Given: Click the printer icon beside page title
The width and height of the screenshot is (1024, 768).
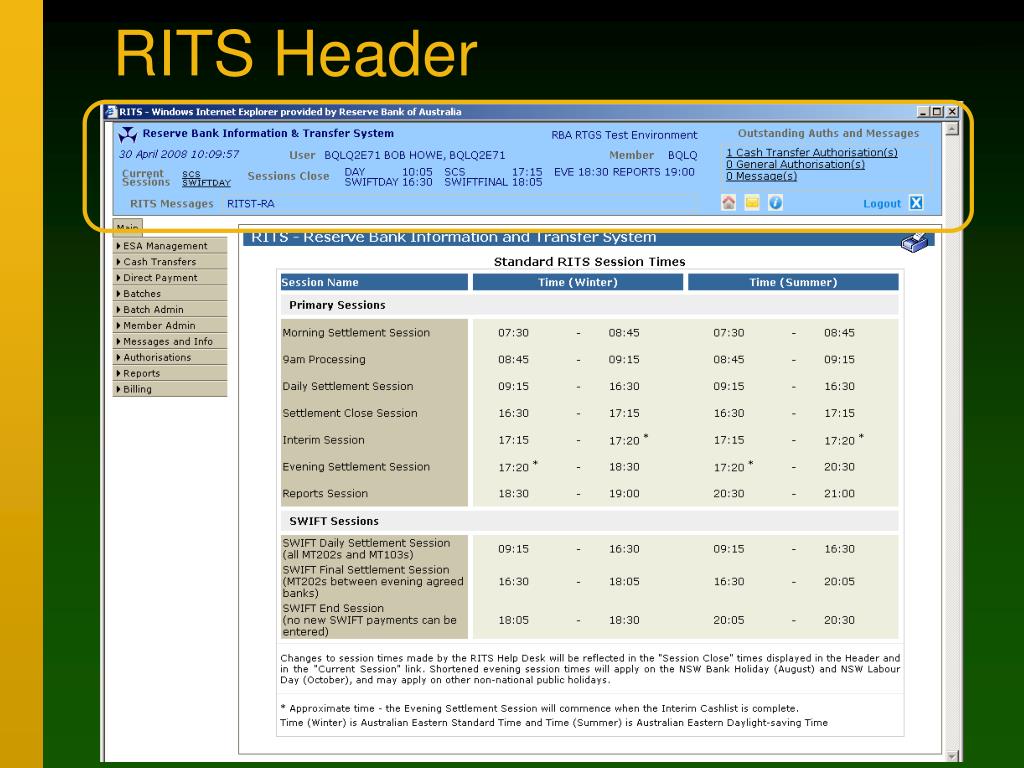Looking at the screenshot, I should click(x=915, y=242).
